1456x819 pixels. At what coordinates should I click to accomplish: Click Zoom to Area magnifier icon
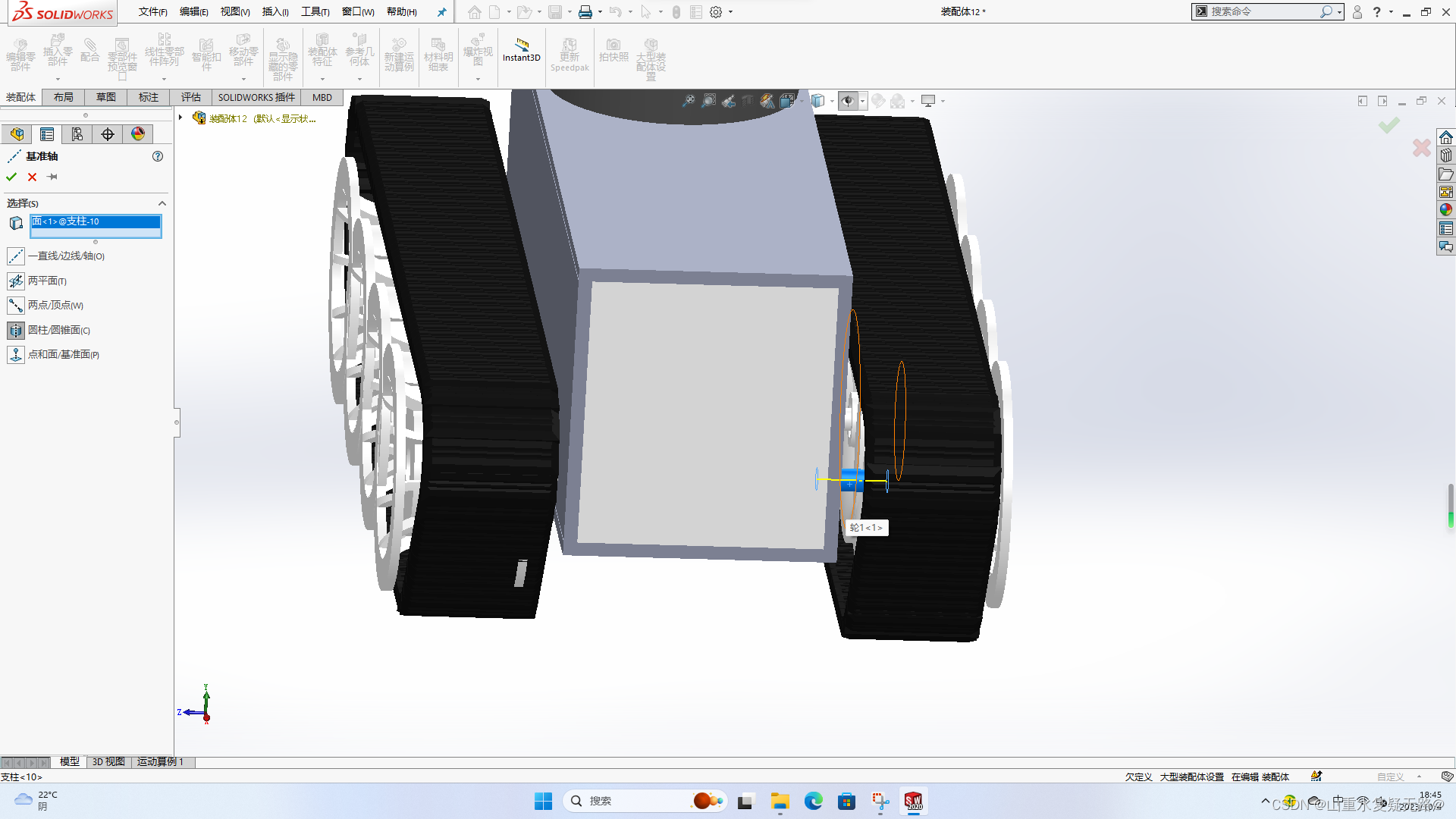708,101
